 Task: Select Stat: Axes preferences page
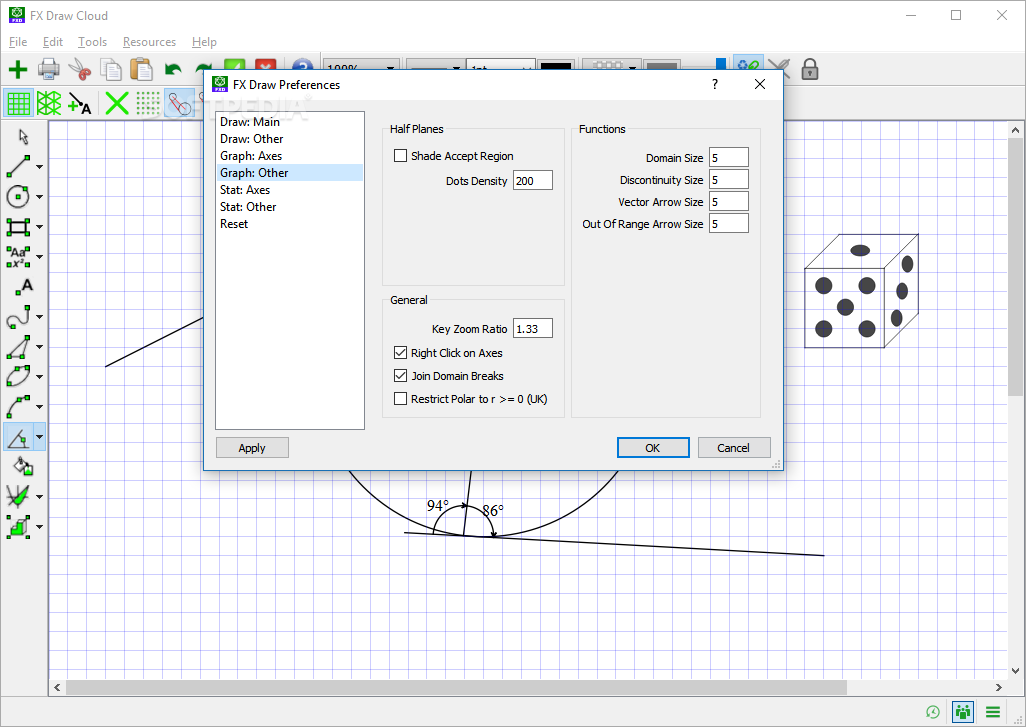(290, 190)
